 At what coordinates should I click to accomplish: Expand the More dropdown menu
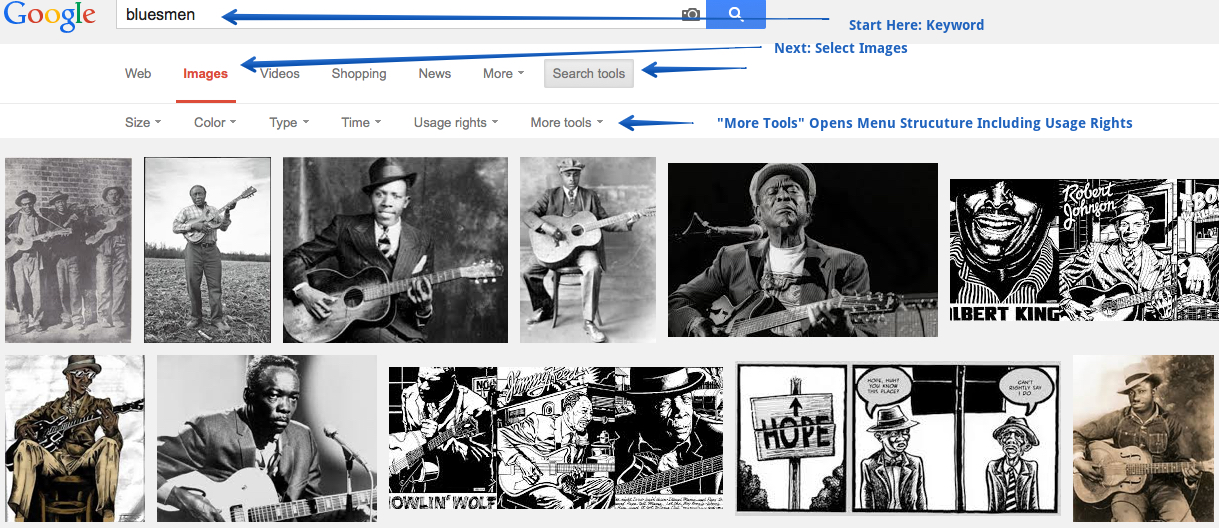click(503, 73)
